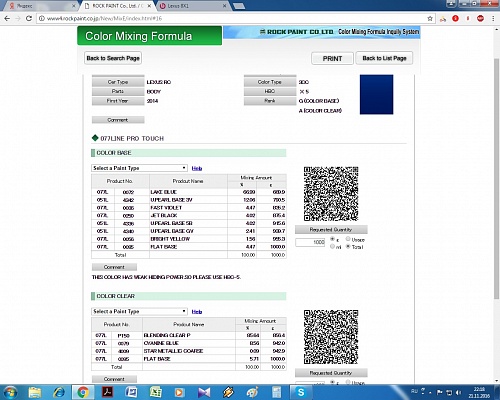Click the page vertical scrollbar

pos(496,178)
